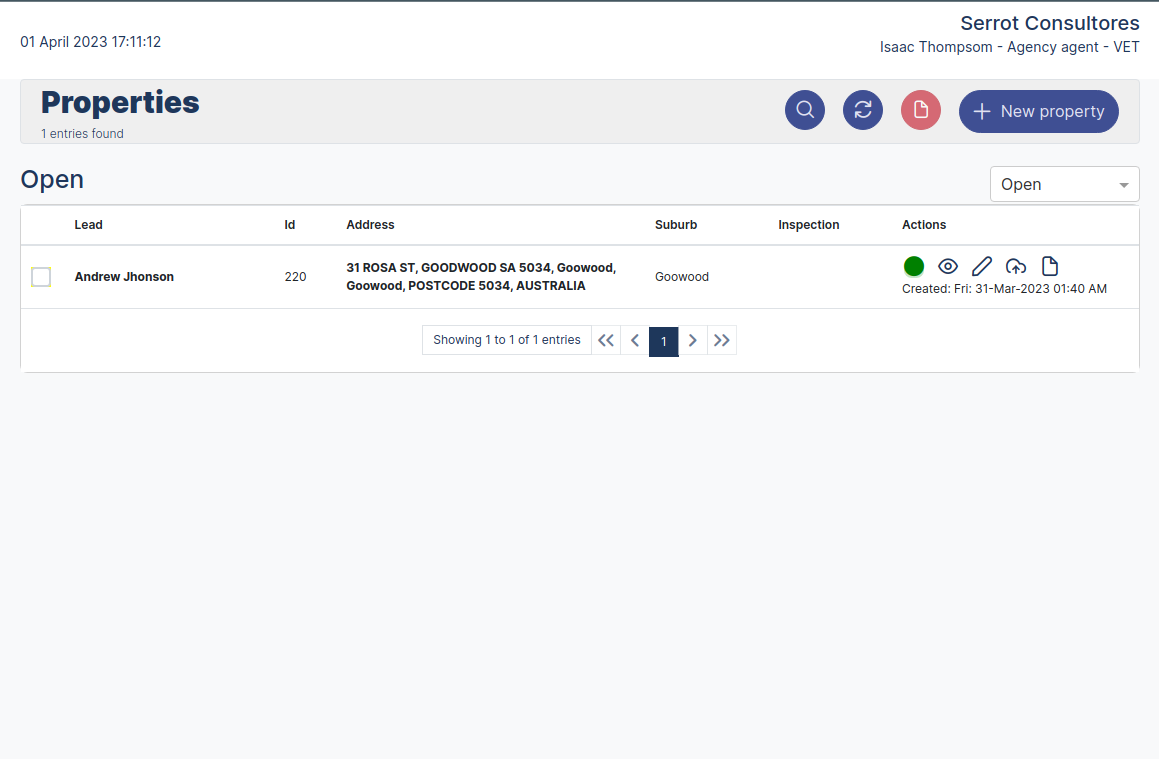Click the red export document icon
The height and width of the screenshot is (759, 1159).
[921, 110]
